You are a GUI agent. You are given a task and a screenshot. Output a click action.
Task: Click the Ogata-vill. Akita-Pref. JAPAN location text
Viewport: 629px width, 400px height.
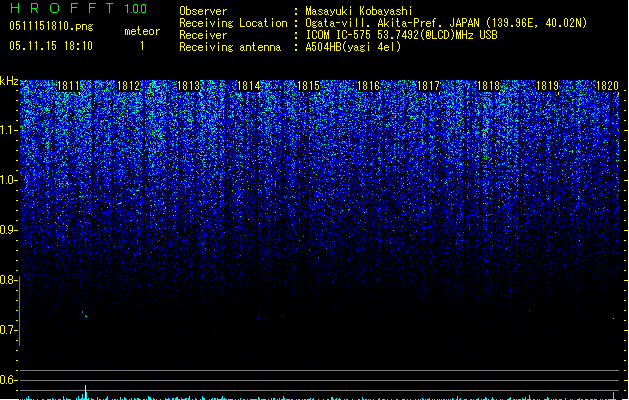click(446, 23)
